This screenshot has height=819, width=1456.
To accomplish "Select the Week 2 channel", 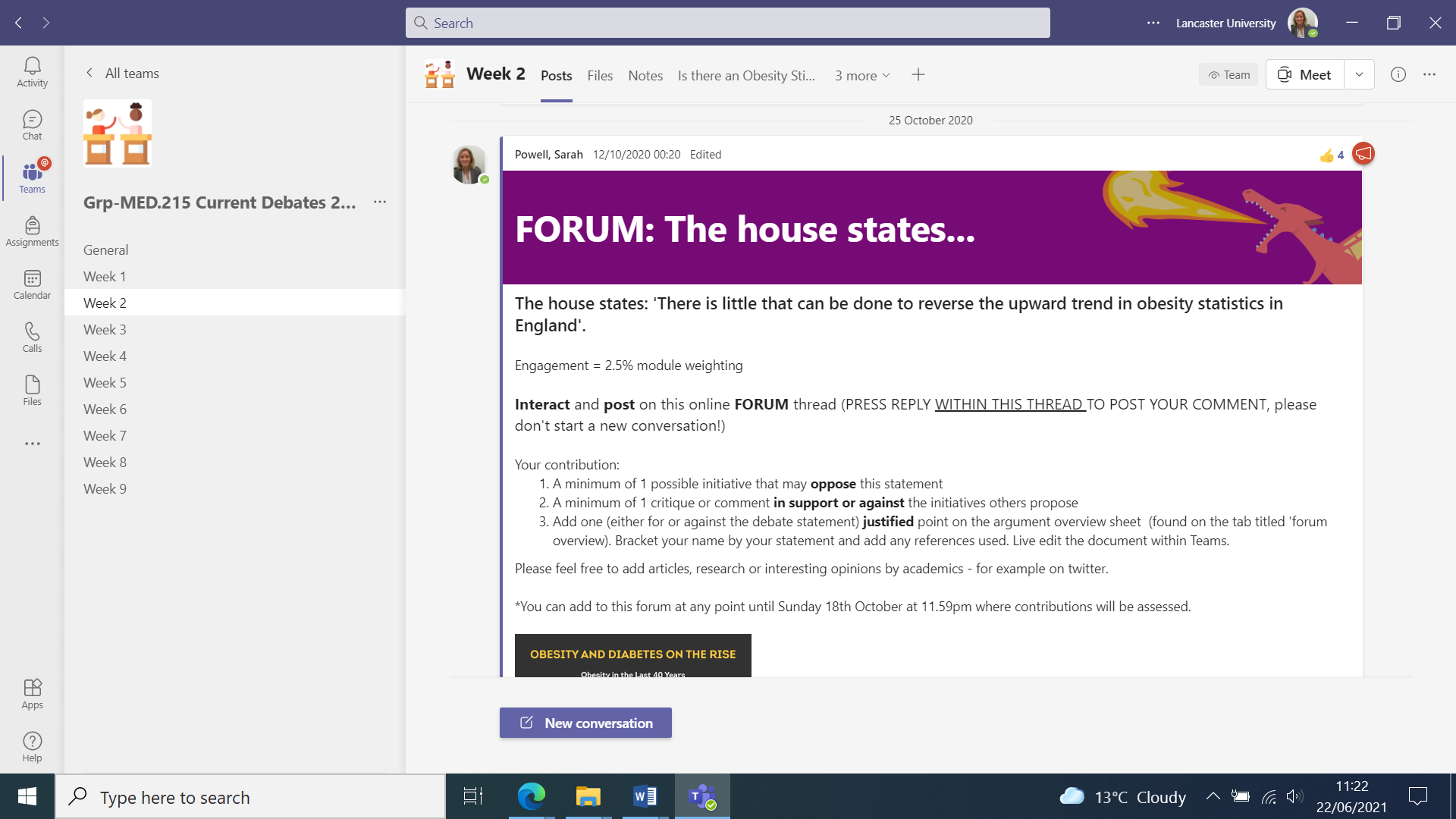I will tap(234, 303).
